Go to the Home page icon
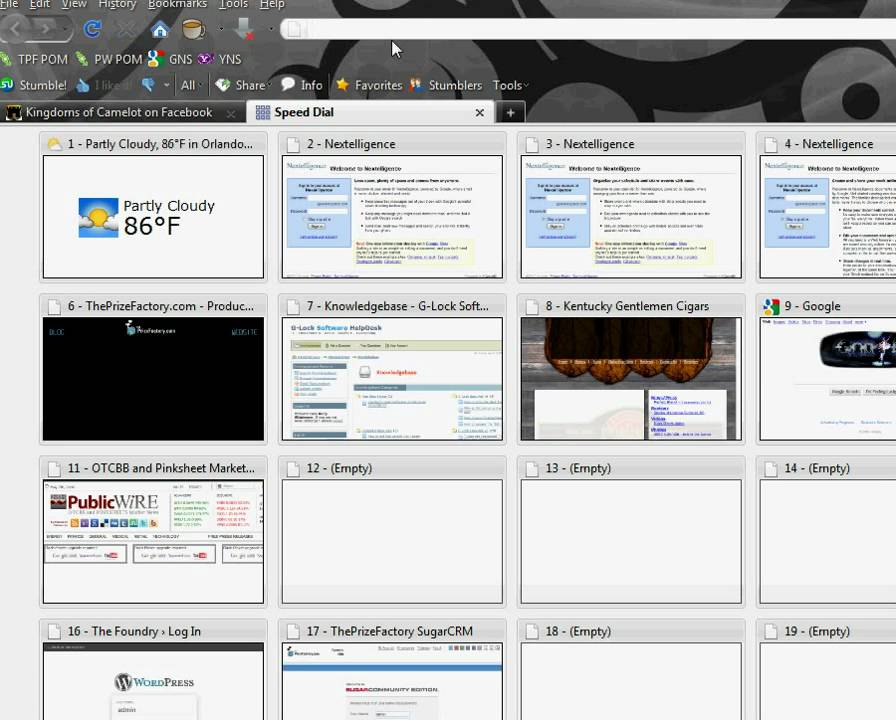Screen dimensions: 896x720 (159, 29)
